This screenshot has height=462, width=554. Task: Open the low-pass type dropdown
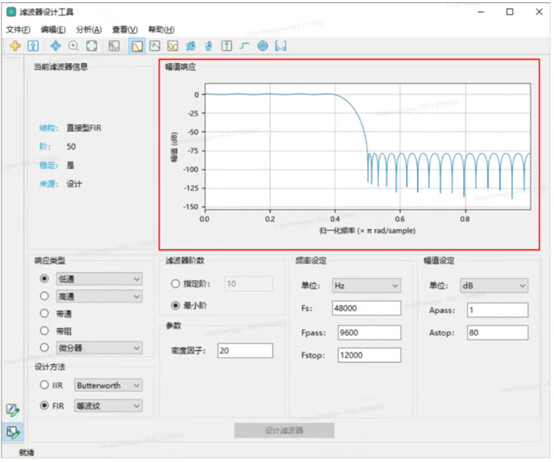pyautogui.click(x=99, y=279)
